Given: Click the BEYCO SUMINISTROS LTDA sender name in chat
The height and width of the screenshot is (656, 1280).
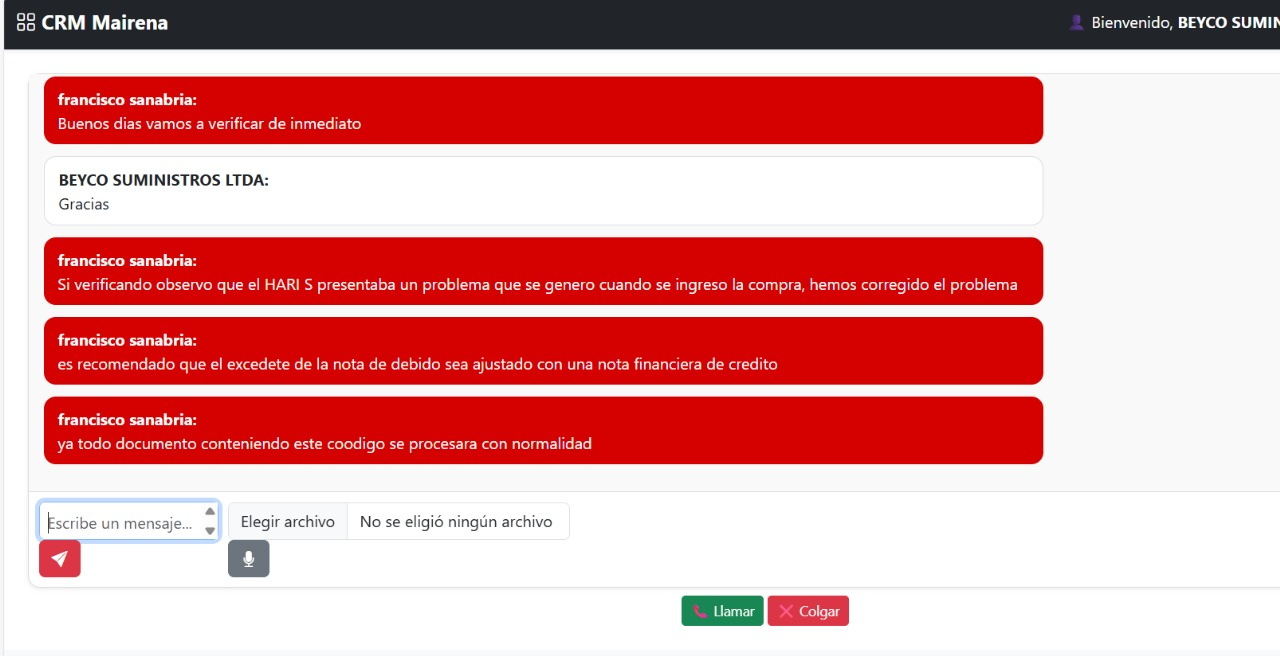Looking at the screenshot, I should pos(163,180).
